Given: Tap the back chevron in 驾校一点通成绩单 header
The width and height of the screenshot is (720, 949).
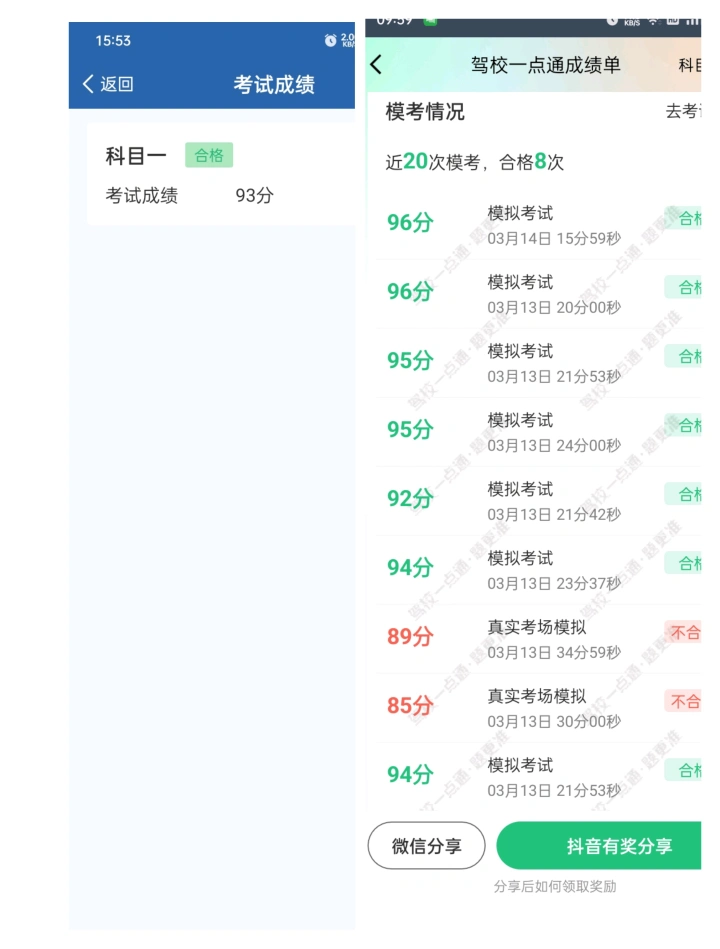Looking at the screenshot, I should point(376,64).
